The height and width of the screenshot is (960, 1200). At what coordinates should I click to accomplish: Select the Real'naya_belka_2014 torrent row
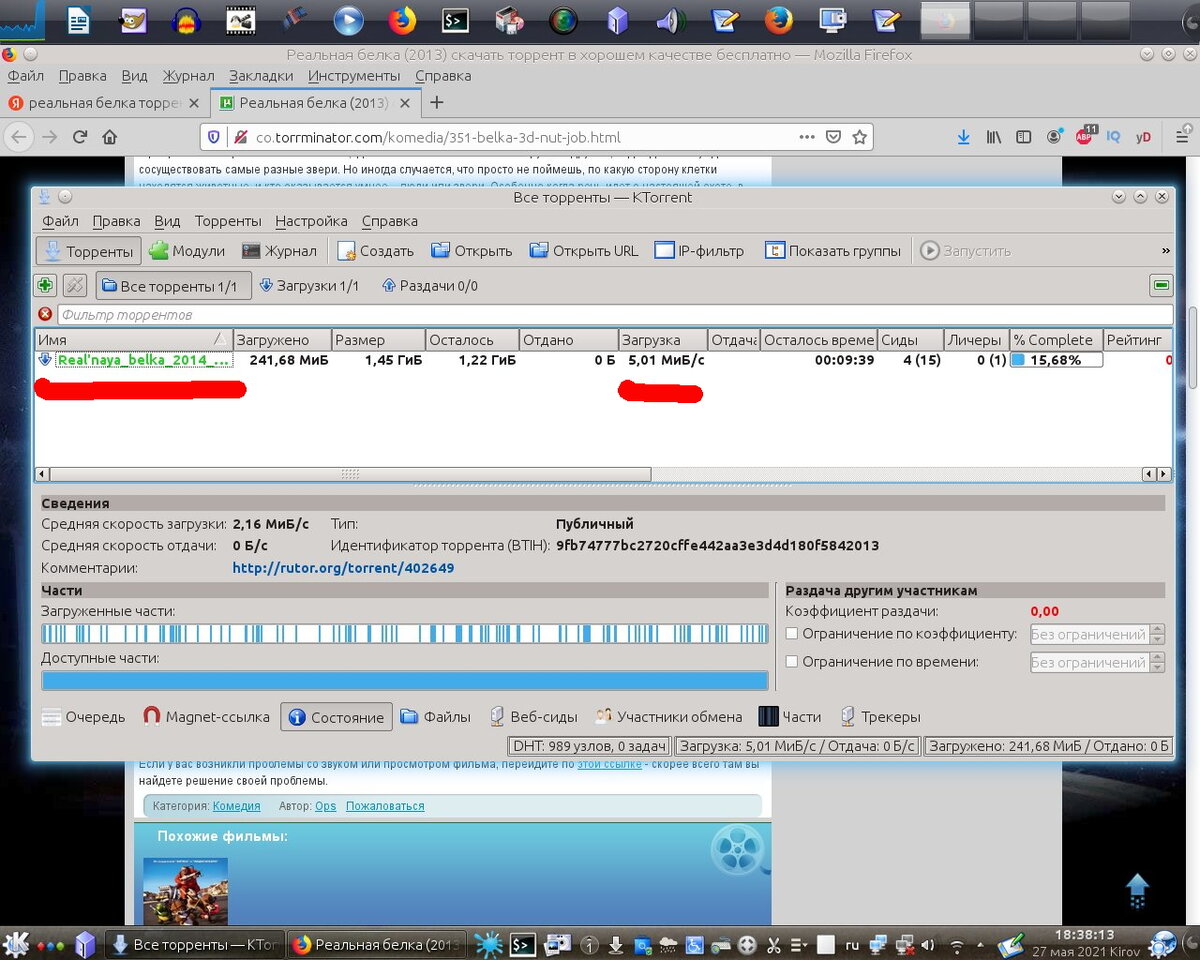[603, 360]
